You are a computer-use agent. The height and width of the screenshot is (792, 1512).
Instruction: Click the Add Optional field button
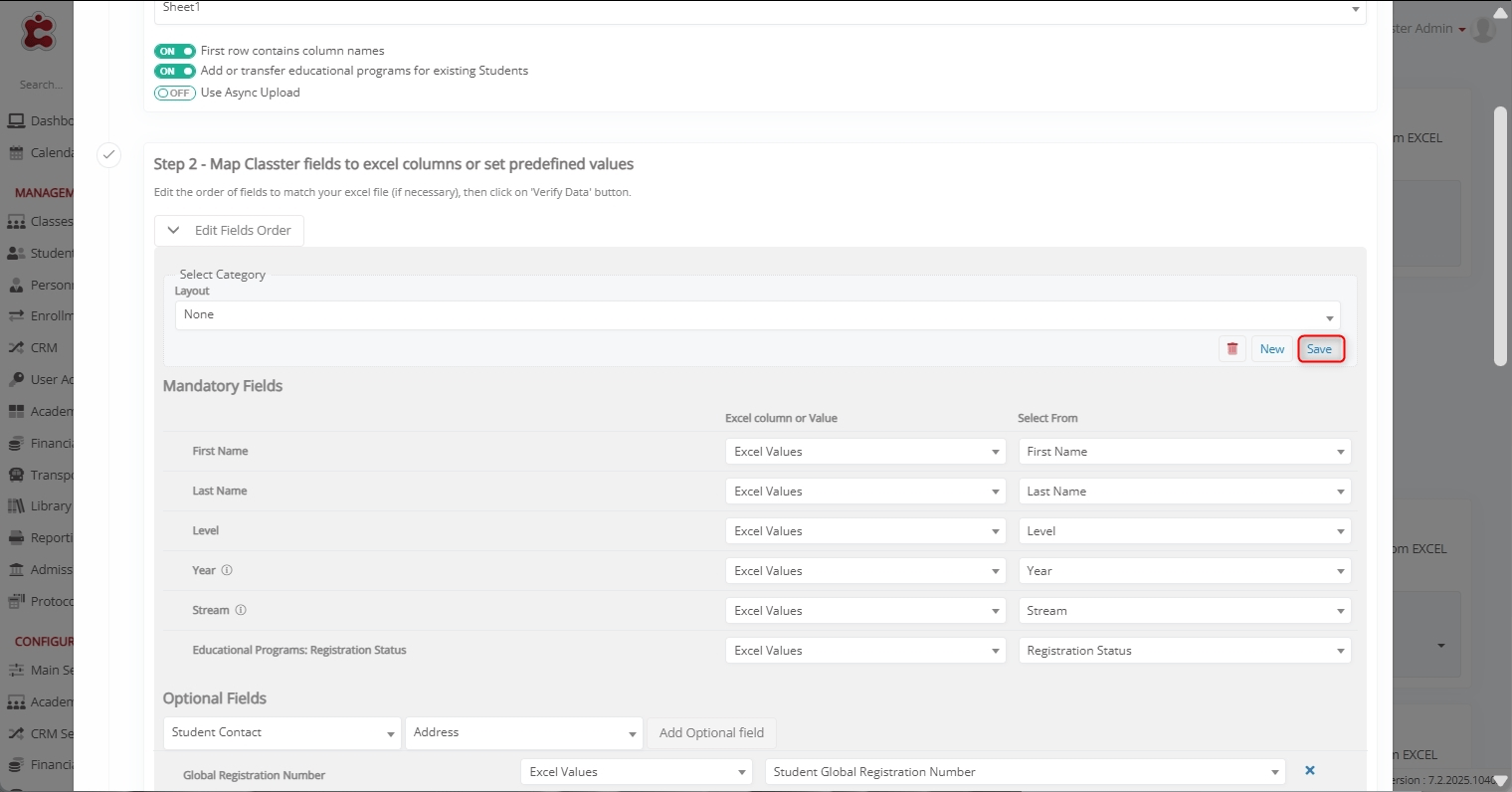coord(711,733)
